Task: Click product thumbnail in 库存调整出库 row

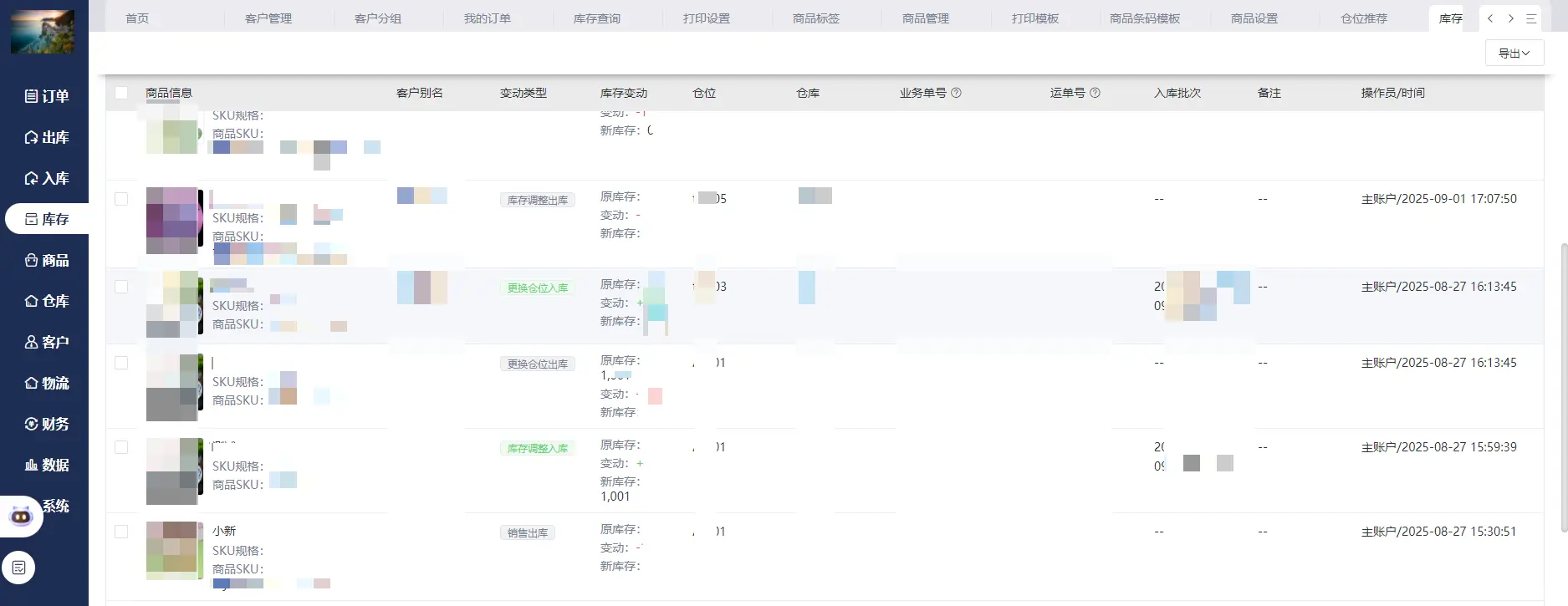Action: (174, 221)
